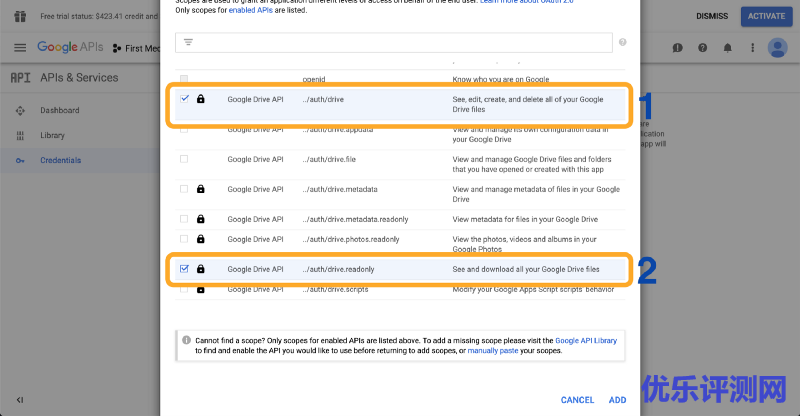Check the ../auth/drive.file scope checkbox
This screenshot has height=416, width=800.
tap(184, 159)
